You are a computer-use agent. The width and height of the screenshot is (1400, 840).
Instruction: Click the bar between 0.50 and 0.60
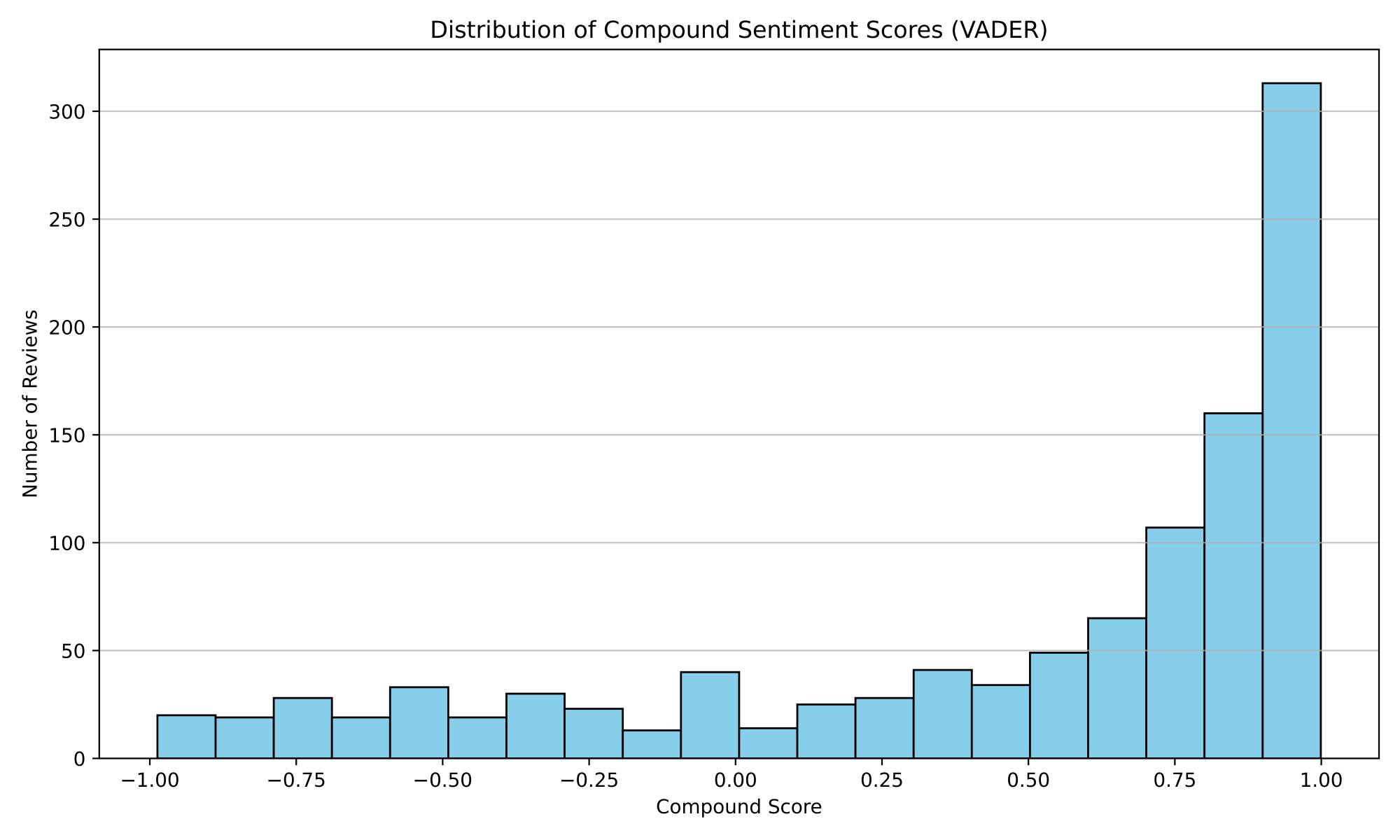(1058, 705)
